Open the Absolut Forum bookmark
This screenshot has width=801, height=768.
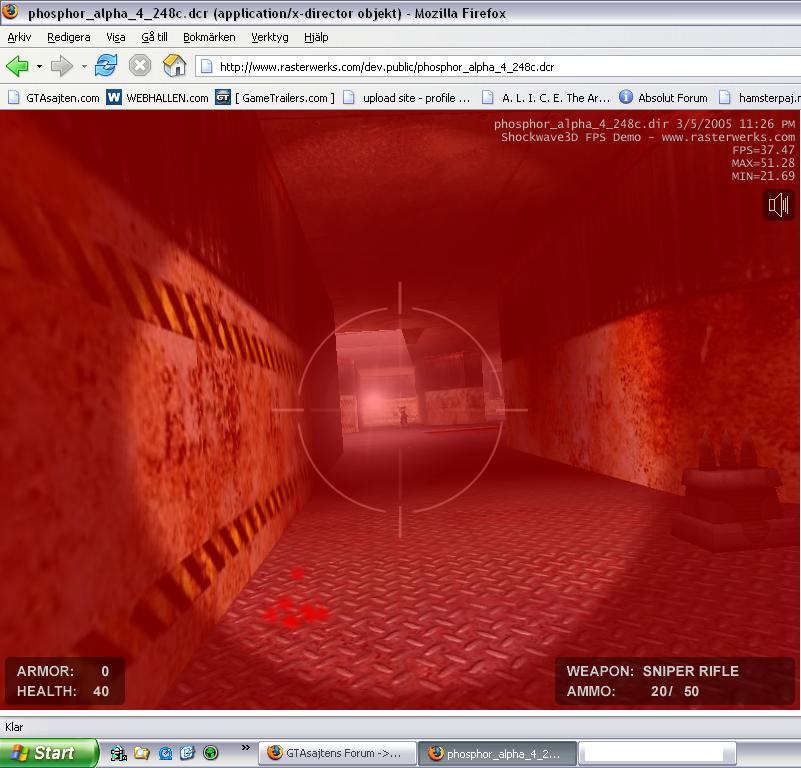tap(664, 98)
